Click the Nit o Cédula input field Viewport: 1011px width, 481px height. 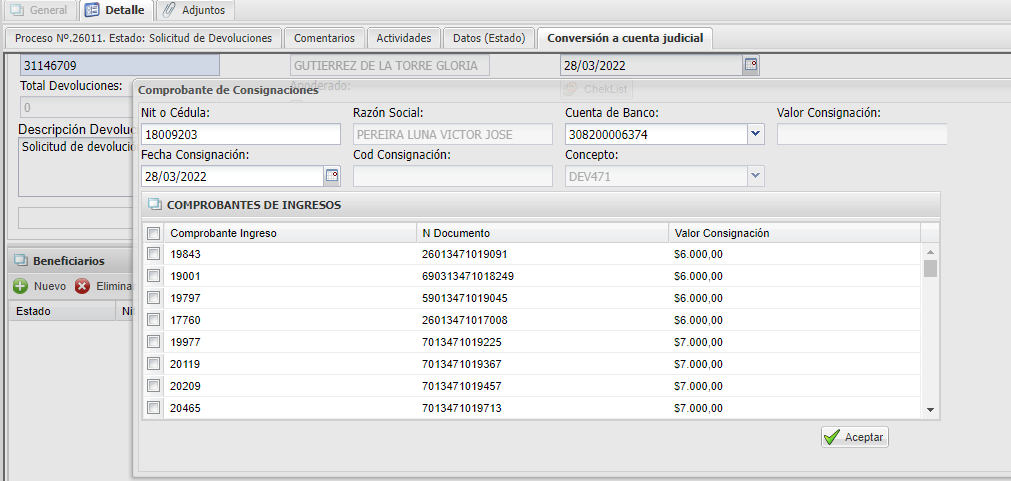(x=240, y=134)
